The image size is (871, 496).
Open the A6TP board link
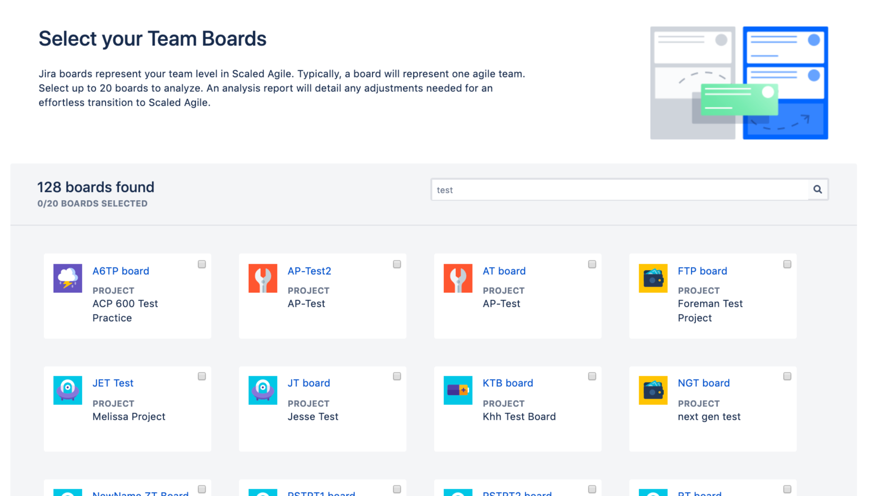[121, 271]
